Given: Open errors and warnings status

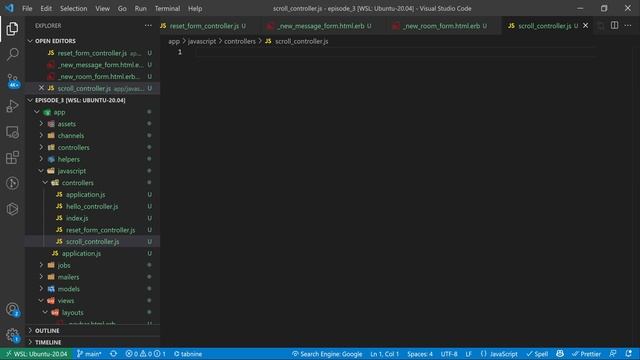Looking at the screenshot, I should click(145, 354).
